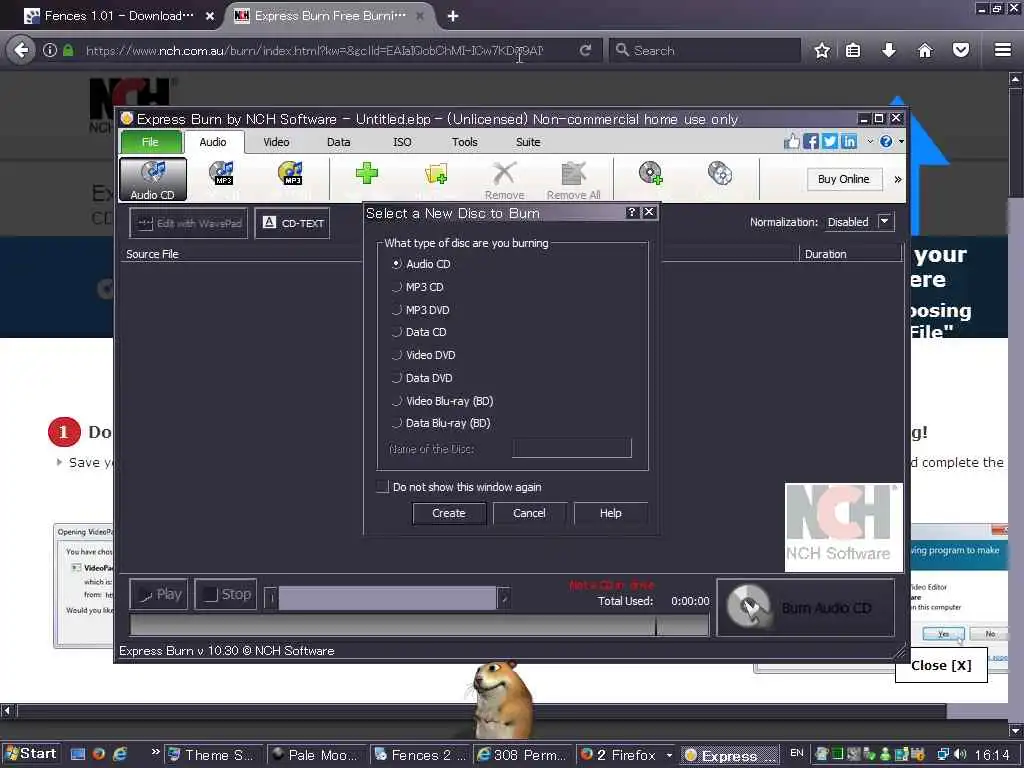
Task: Select the Data CD radio button
Action: 396,332
